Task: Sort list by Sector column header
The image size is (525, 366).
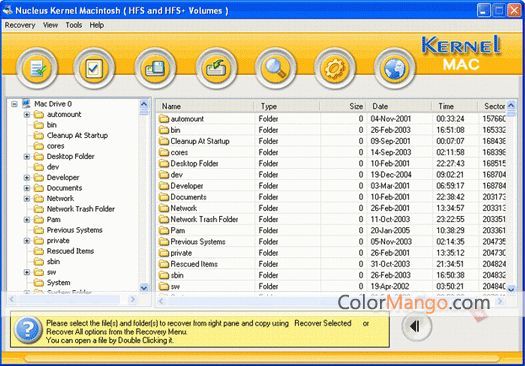Action: point(492,106)
